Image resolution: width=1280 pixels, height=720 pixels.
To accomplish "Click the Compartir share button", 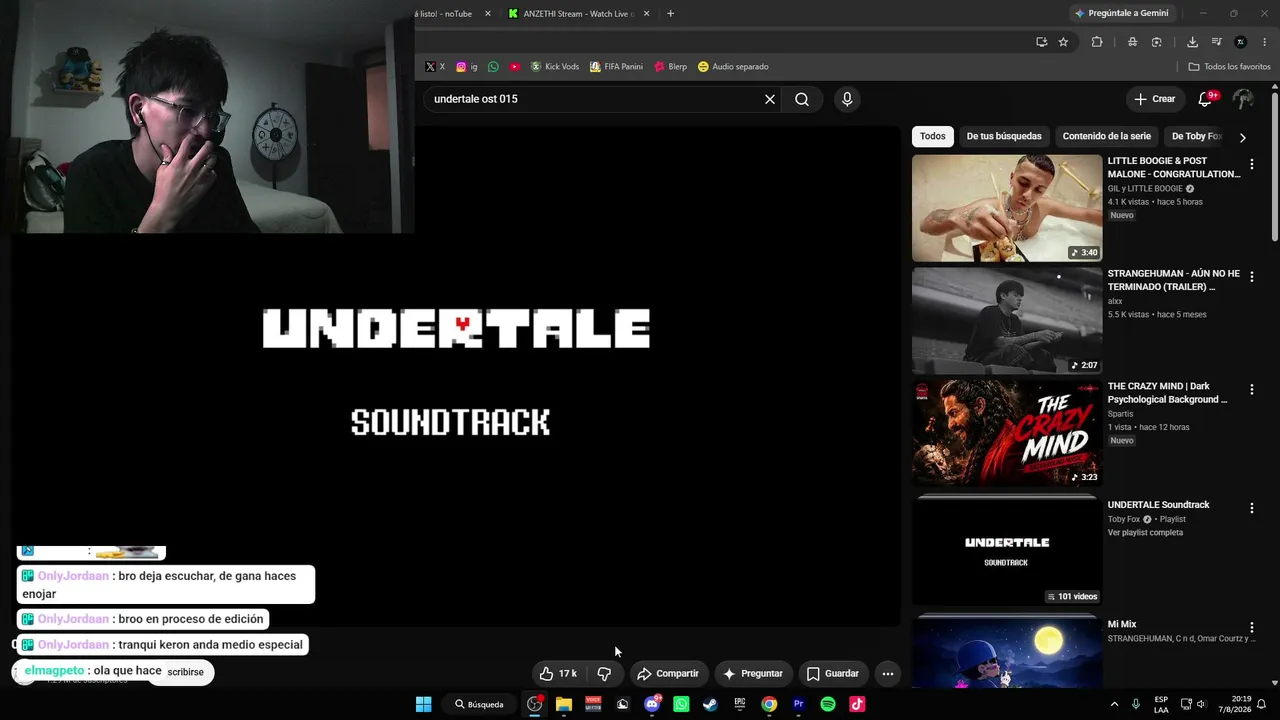I will tap(668, 674).
